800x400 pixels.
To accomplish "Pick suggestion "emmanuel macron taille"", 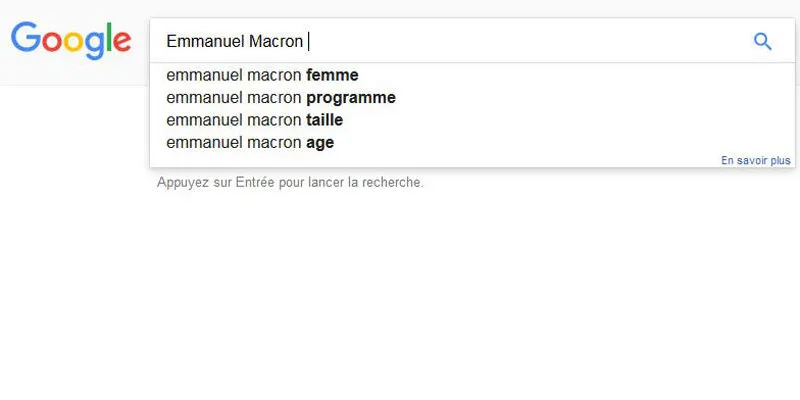I will pyautogui.click(x=254, y=120).
